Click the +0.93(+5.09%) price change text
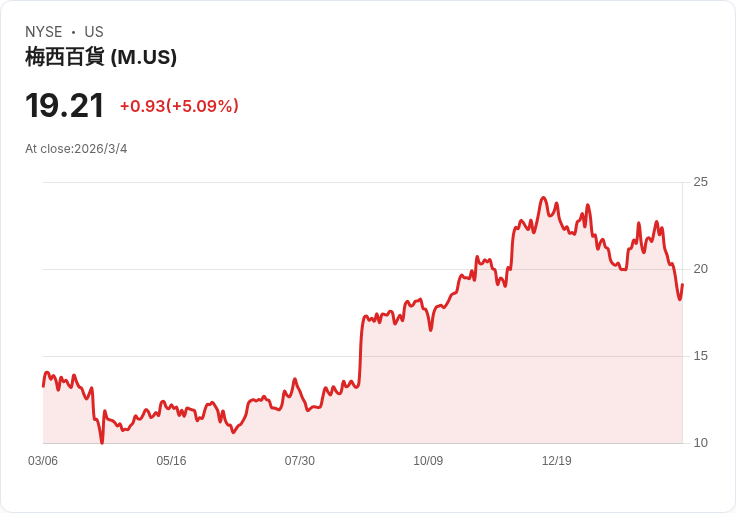Viewport: 736px width, 513px height. (179, 106)
